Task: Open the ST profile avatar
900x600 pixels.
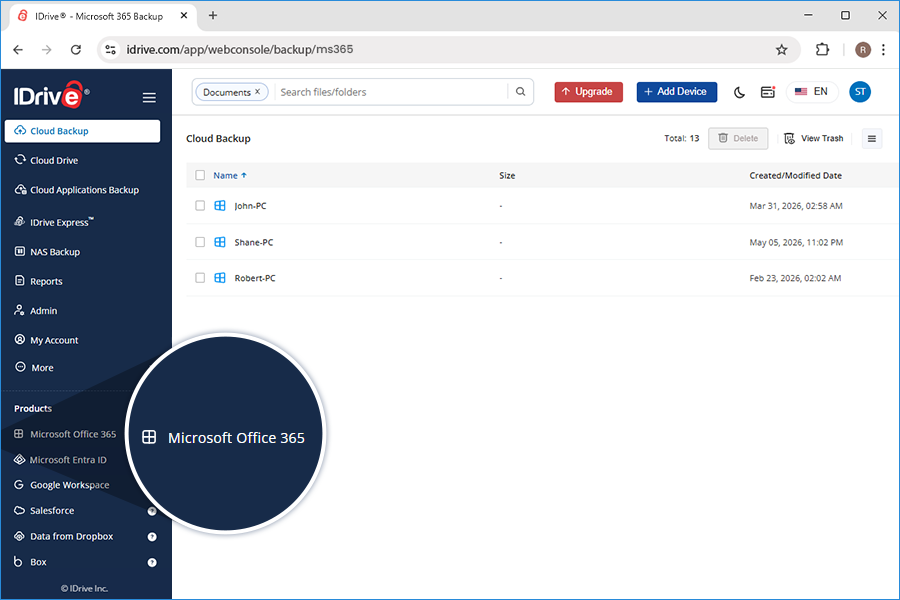Action: coord(860,92)
